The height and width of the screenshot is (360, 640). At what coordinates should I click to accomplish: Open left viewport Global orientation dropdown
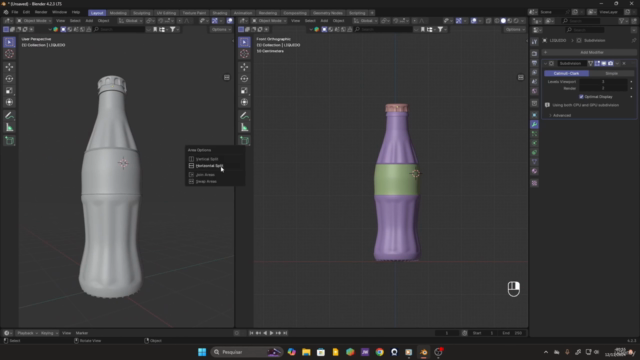point(131,20)
